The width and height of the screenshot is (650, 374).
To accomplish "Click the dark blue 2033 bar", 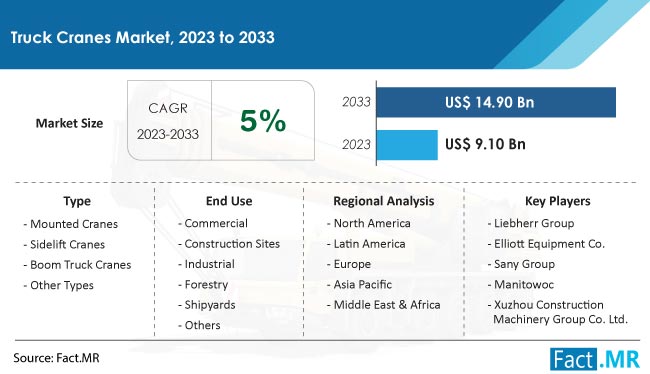I will pos(496,102).
